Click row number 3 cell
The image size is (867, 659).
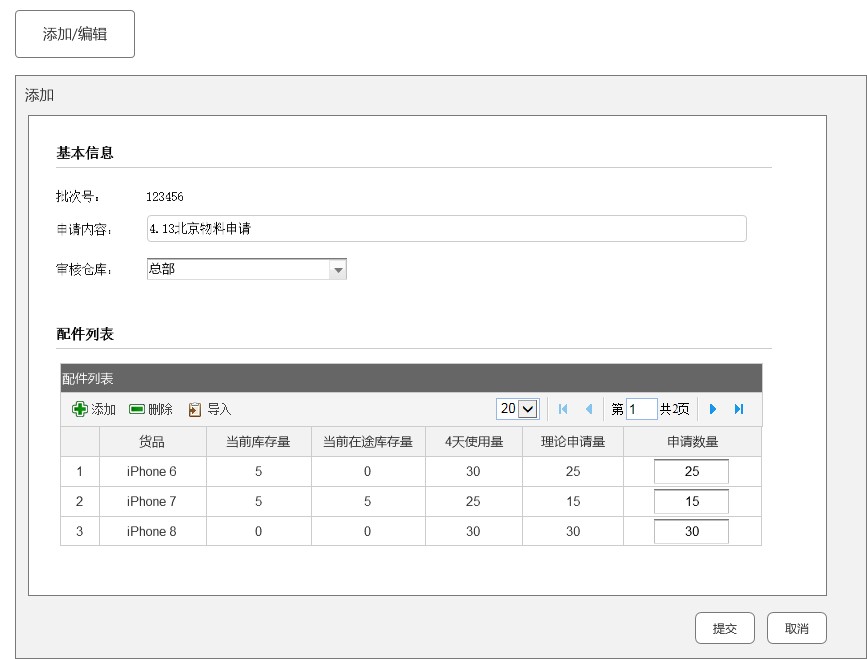(x=80, y=531)
